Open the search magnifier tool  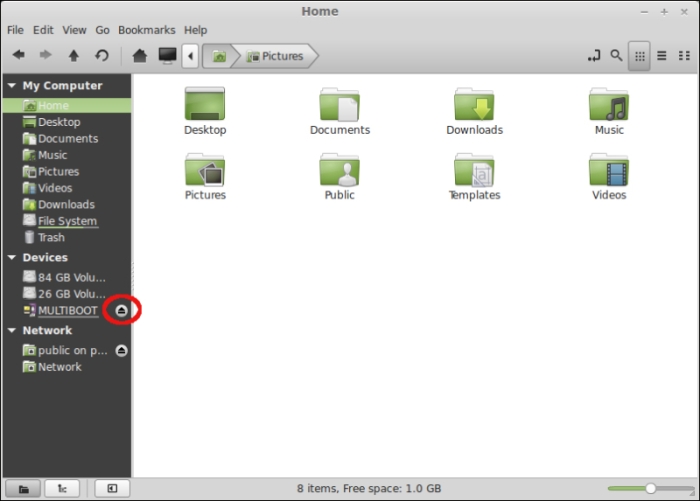(x=617, y=56)
